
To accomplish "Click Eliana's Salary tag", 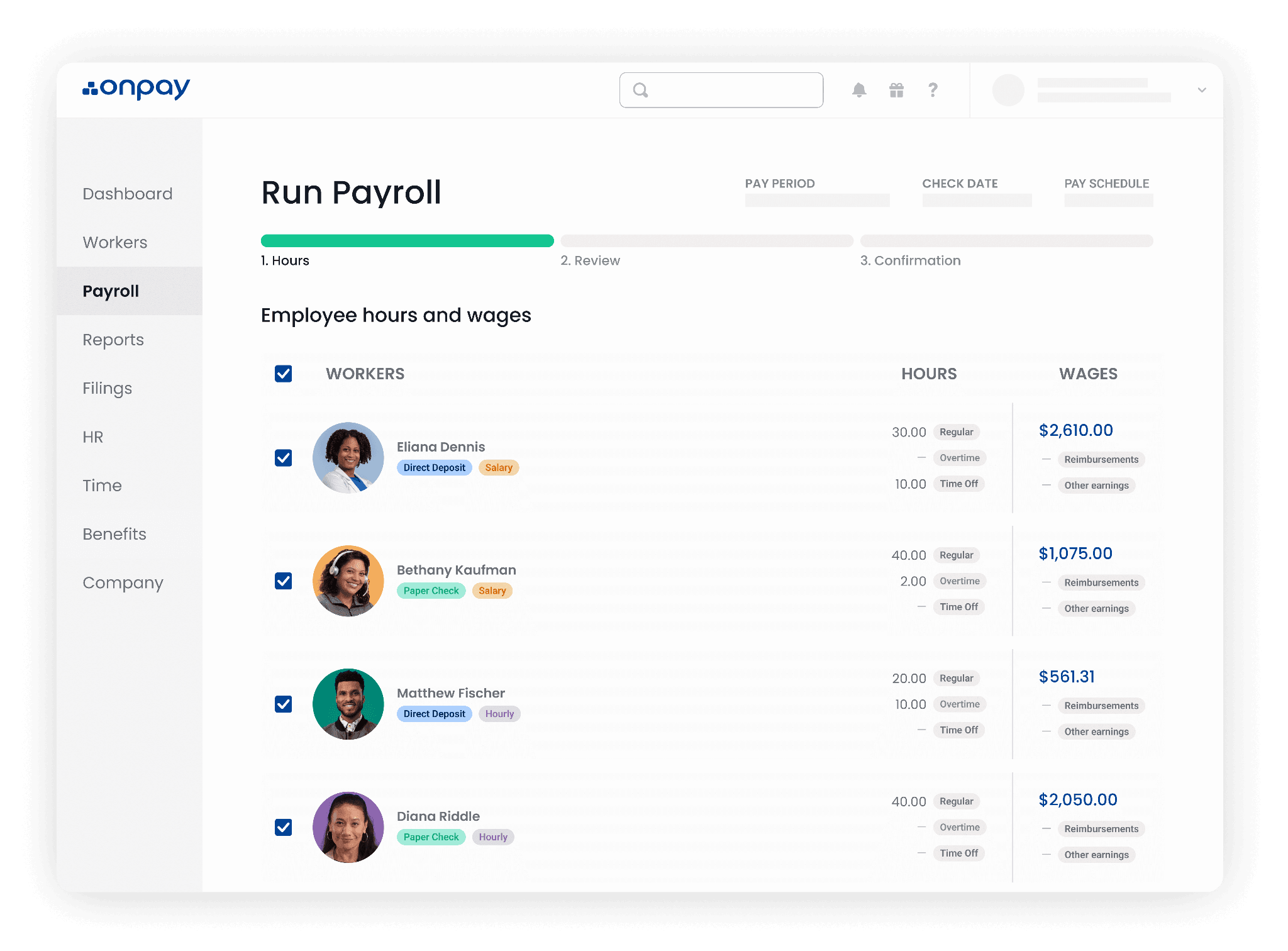I will coord(499,467).
